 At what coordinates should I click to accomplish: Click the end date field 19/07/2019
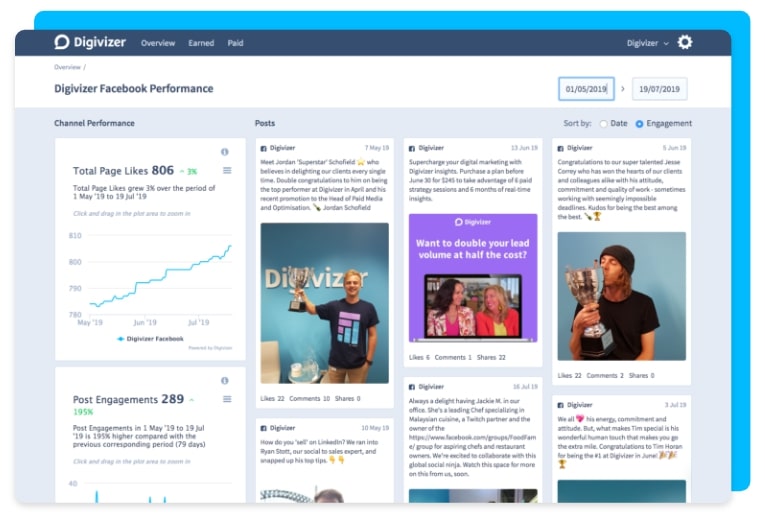coord(659,89)
